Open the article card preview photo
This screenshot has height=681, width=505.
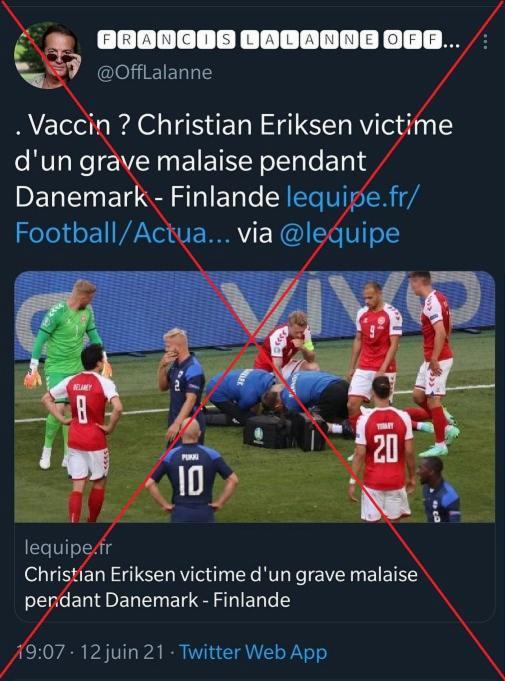(x=254, y=397)
